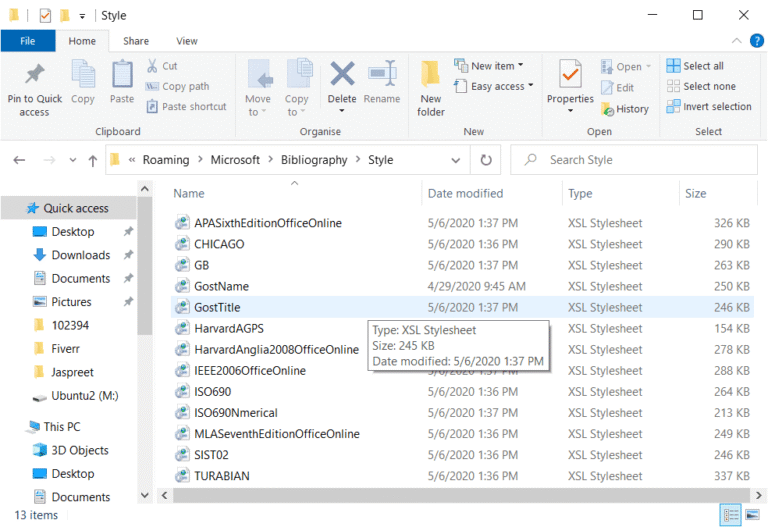The image size is (768, 527).
Task: Click Select none
Action: click(701, 86)
